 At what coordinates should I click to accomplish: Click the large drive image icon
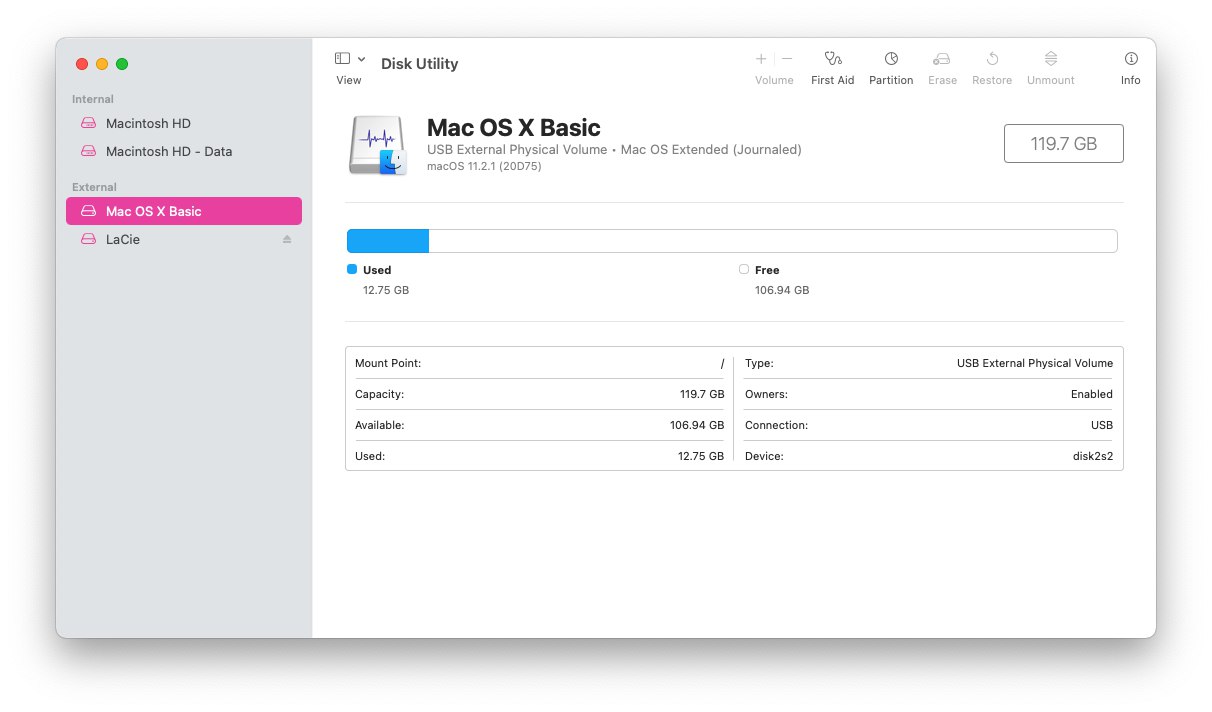tap(378, 146)
